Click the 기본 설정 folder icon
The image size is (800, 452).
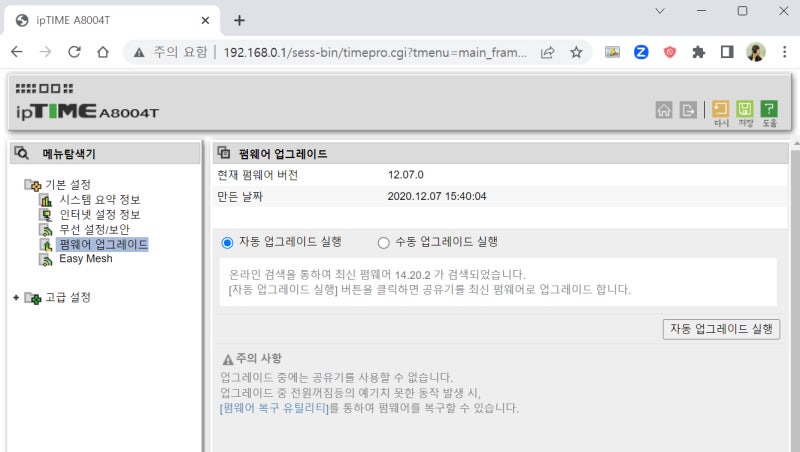coord(33,185)
